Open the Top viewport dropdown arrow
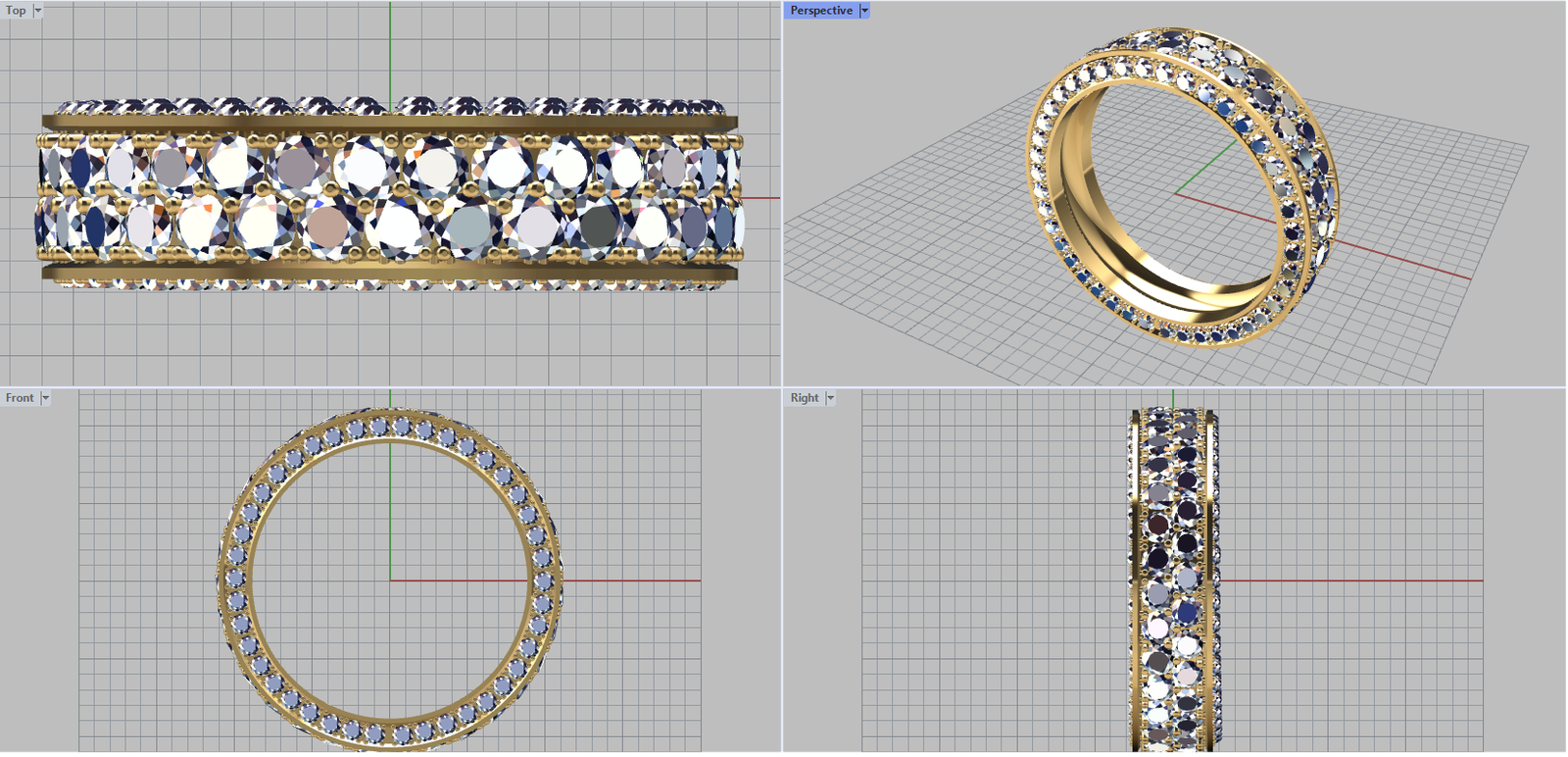Screen dimensions: 1568x757 (38, 11)
